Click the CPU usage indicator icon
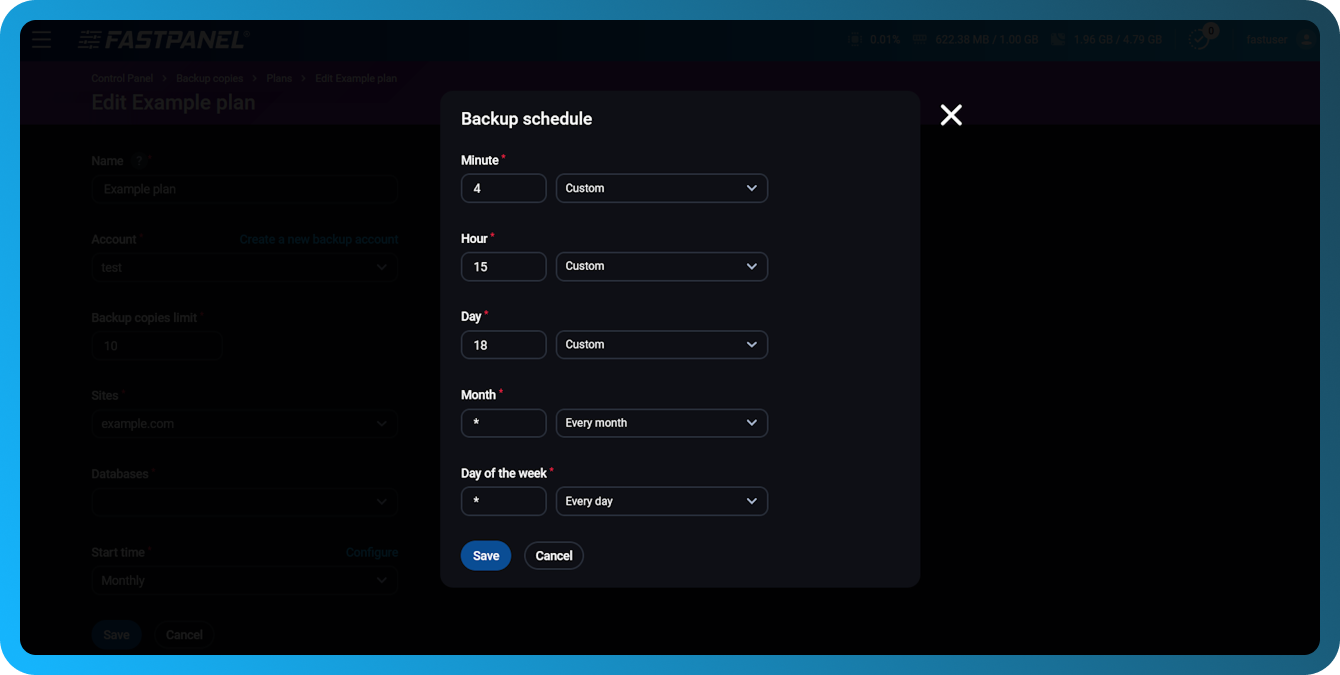 tap(855, 39)
